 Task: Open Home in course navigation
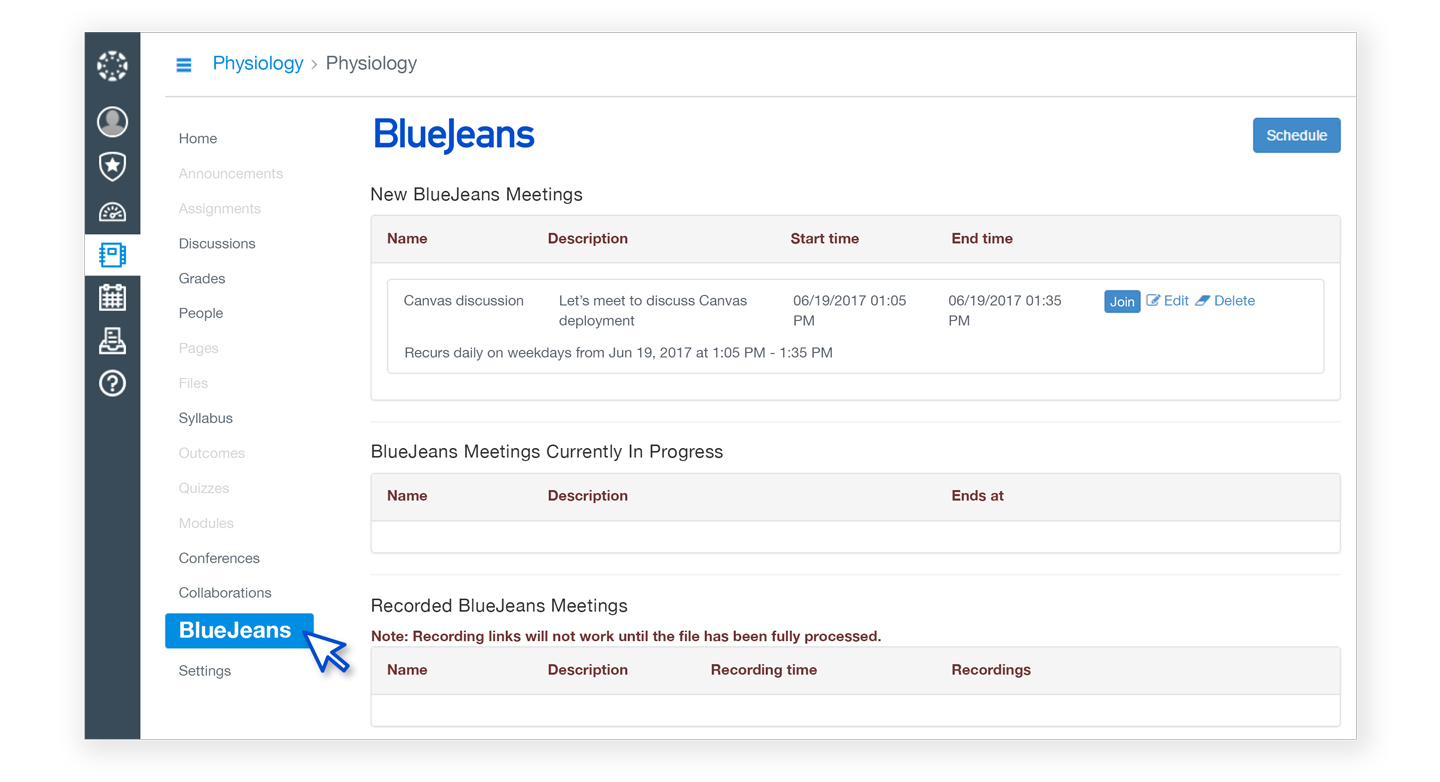pyautogui.click(x=198, y=139)
